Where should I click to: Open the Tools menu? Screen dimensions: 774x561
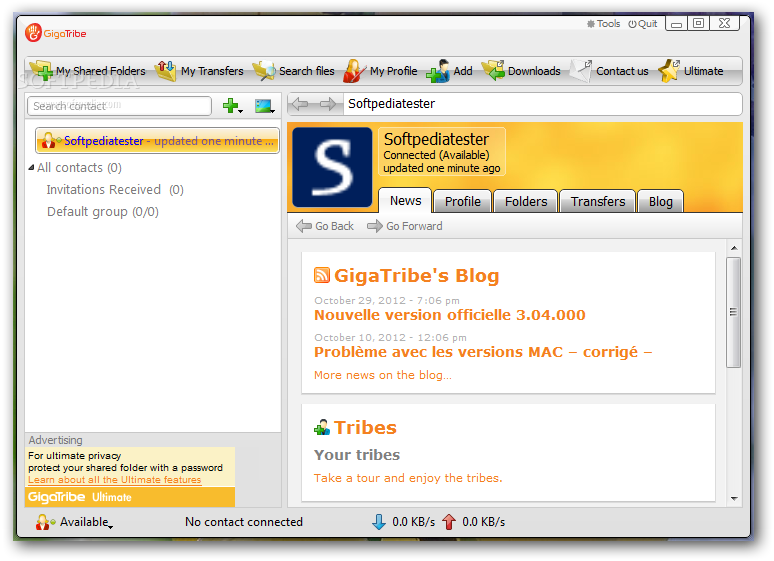coord(603,24)
